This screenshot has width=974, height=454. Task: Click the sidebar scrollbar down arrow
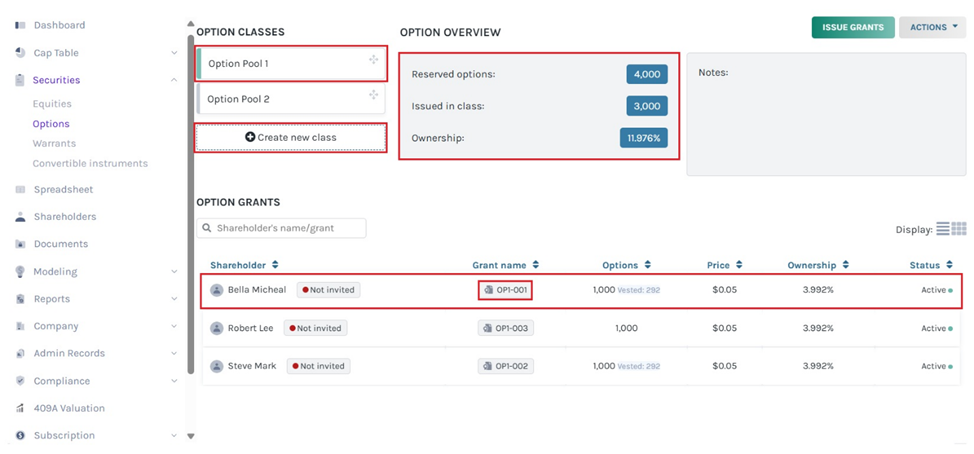pos(191,435)
